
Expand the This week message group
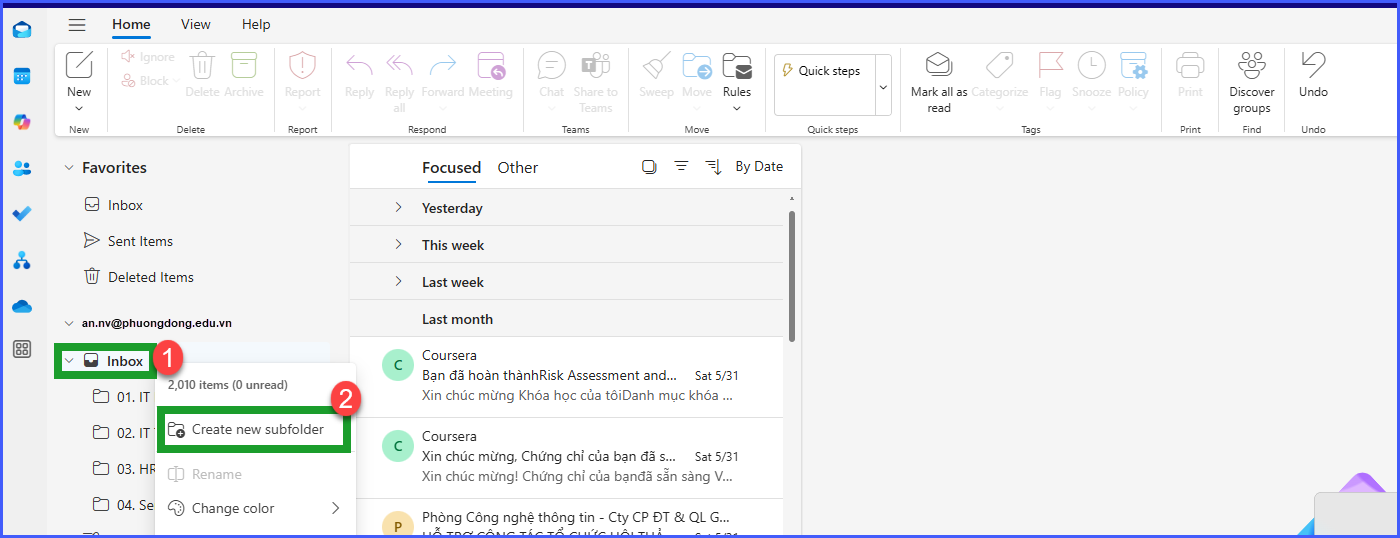click(398, 245)
